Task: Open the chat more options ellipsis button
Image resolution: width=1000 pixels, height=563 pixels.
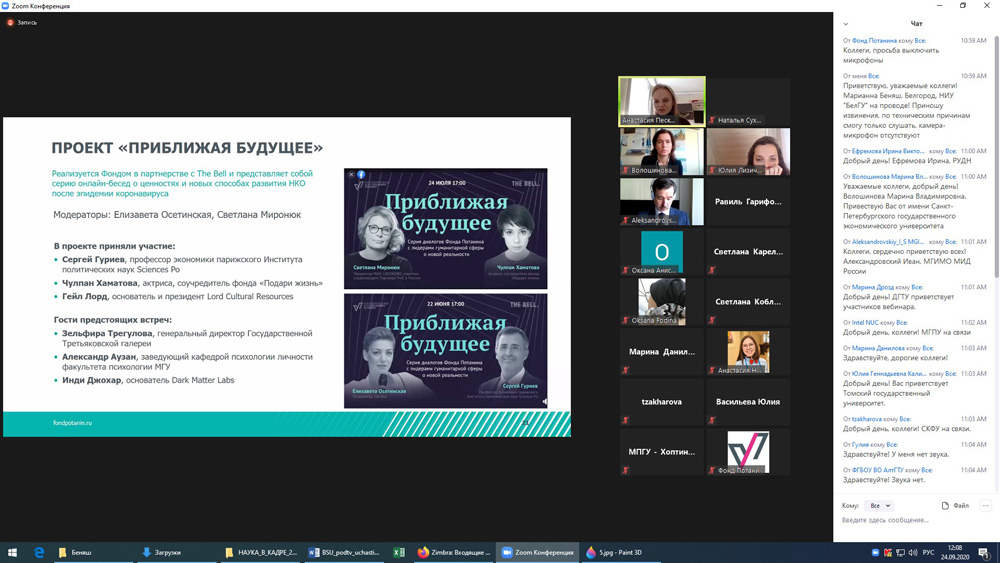Action: pyautogui.click(x=985, y=506)
